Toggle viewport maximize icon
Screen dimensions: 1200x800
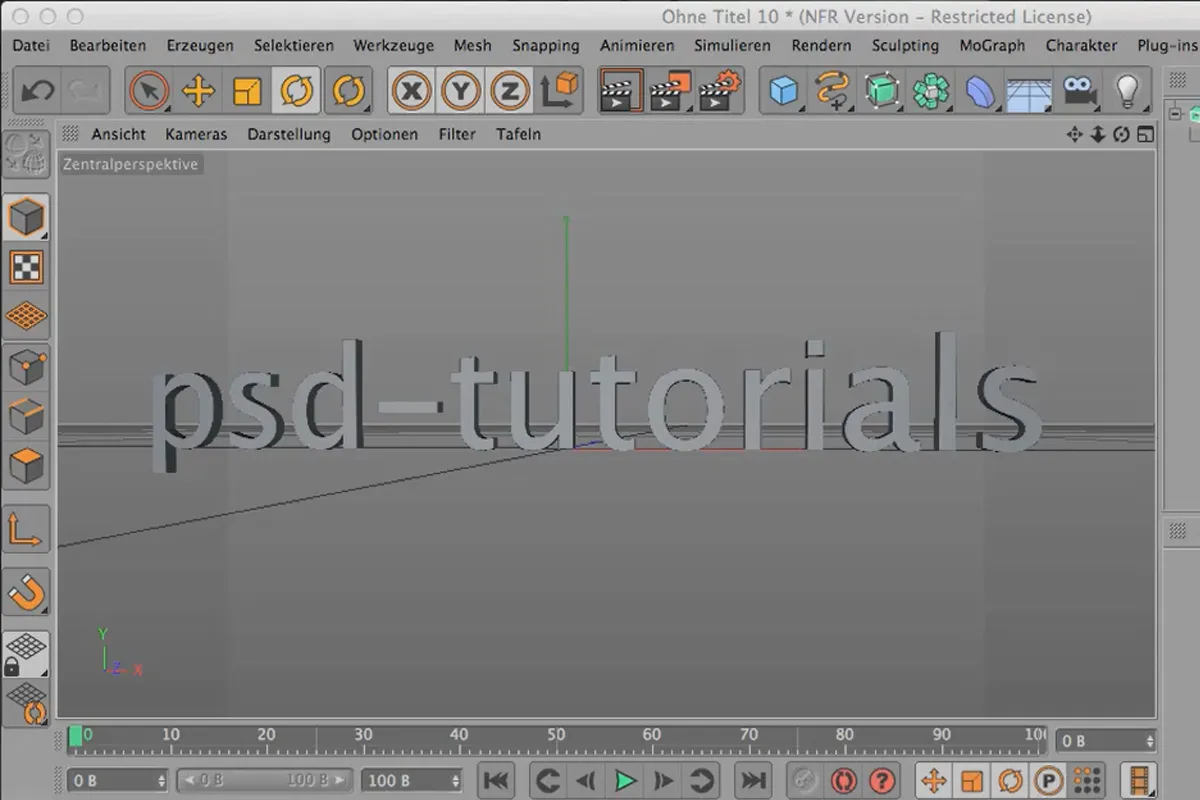click(1145, 134)
